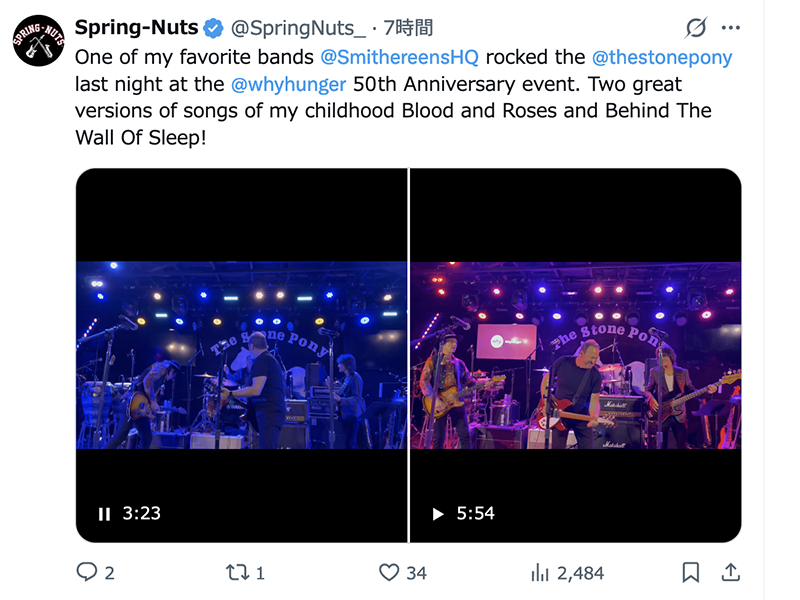Click the reply speech bubble icon
This screenshot has height=600, width=800.
pos(87,572)
